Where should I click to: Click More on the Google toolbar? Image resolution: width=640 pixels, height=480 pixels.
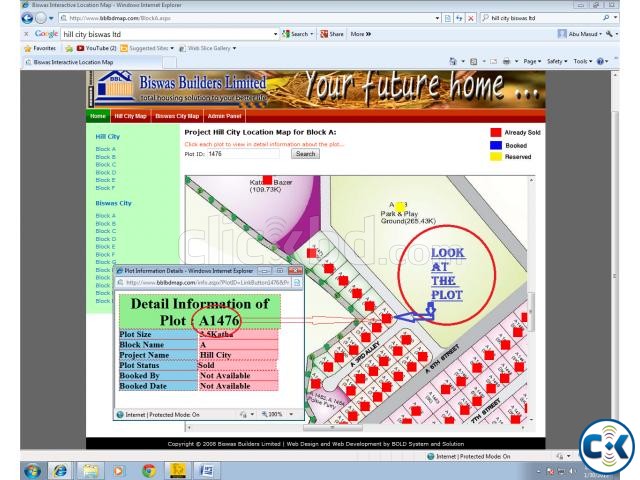[360, 34]
